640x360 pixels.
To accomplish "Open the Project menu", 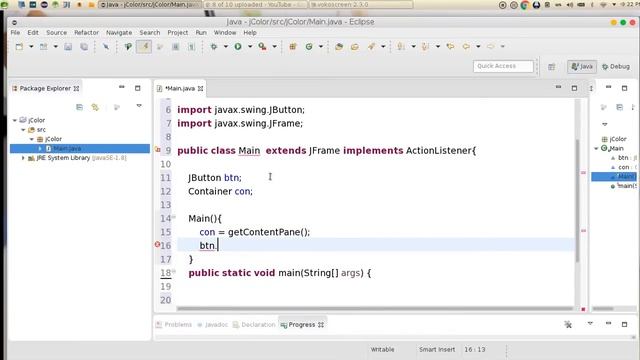I will [x=178, y=33].
